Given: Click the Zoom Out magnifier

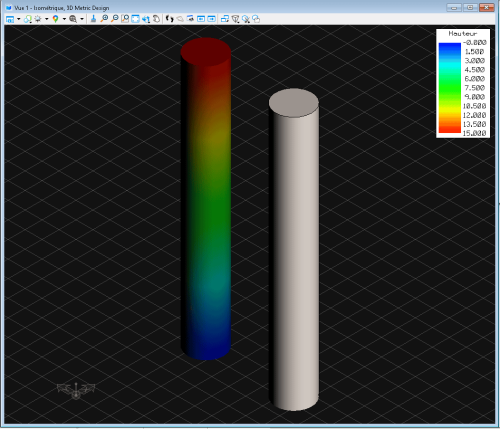Looking at the screenshot, I should tap(114, 19).
